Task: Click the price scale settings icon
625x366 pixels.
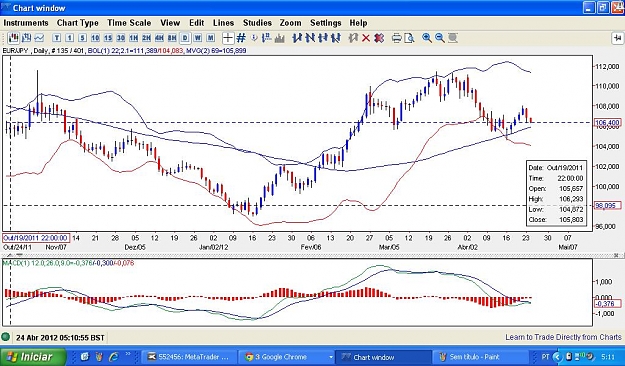Action: click(266, 38)
